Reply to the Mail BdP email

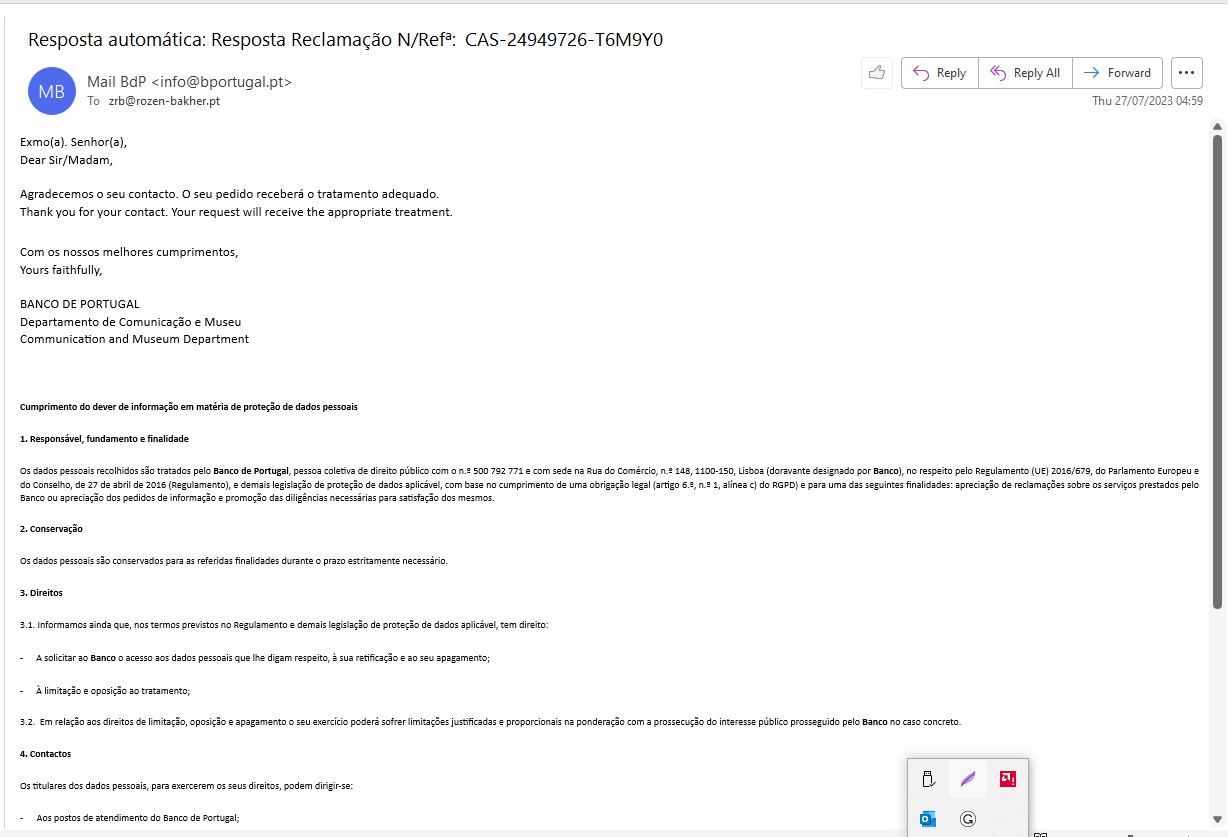pyautogui.click(x=940, y=73)
